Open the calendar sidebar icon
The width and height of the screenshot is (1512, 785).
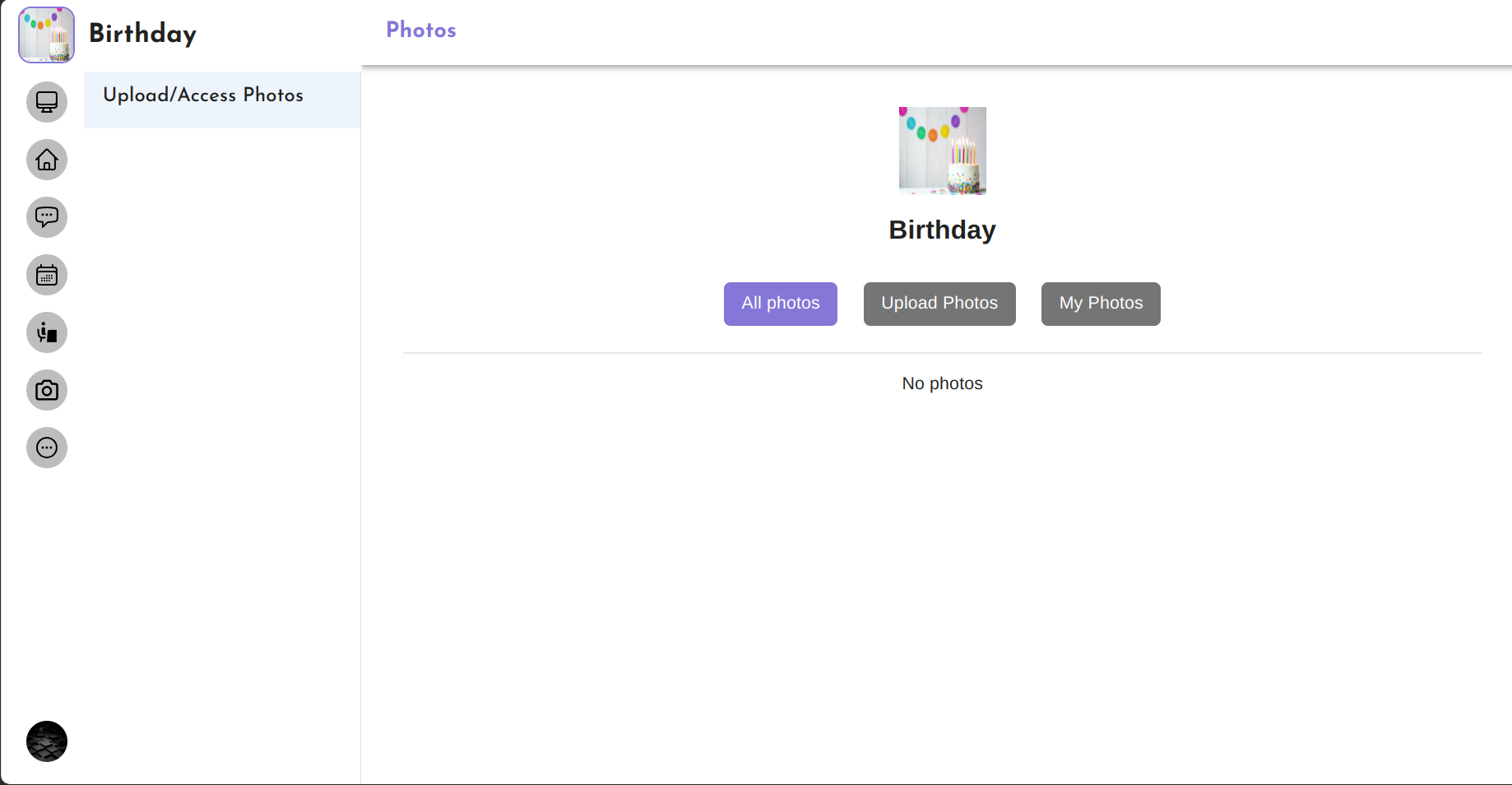pos(47,275)
